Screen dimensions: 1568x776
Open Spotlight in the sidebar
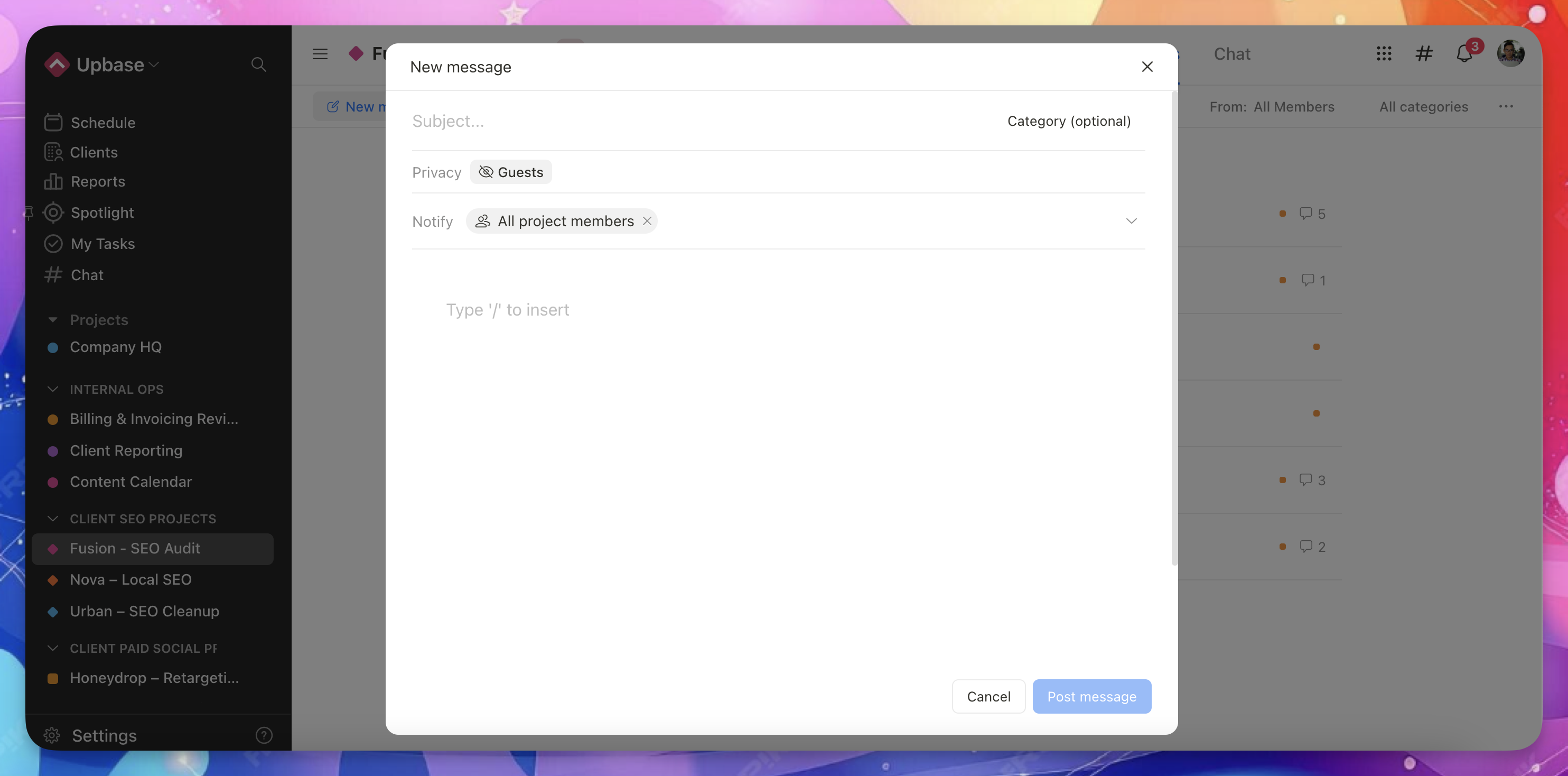(101, 213)
